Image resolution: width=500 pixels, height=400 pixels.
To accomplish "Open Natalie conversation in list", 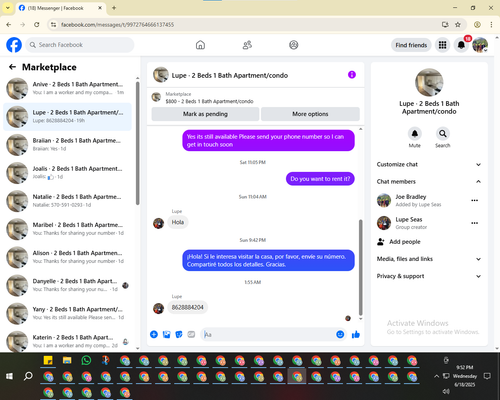I will pos(67,201).
